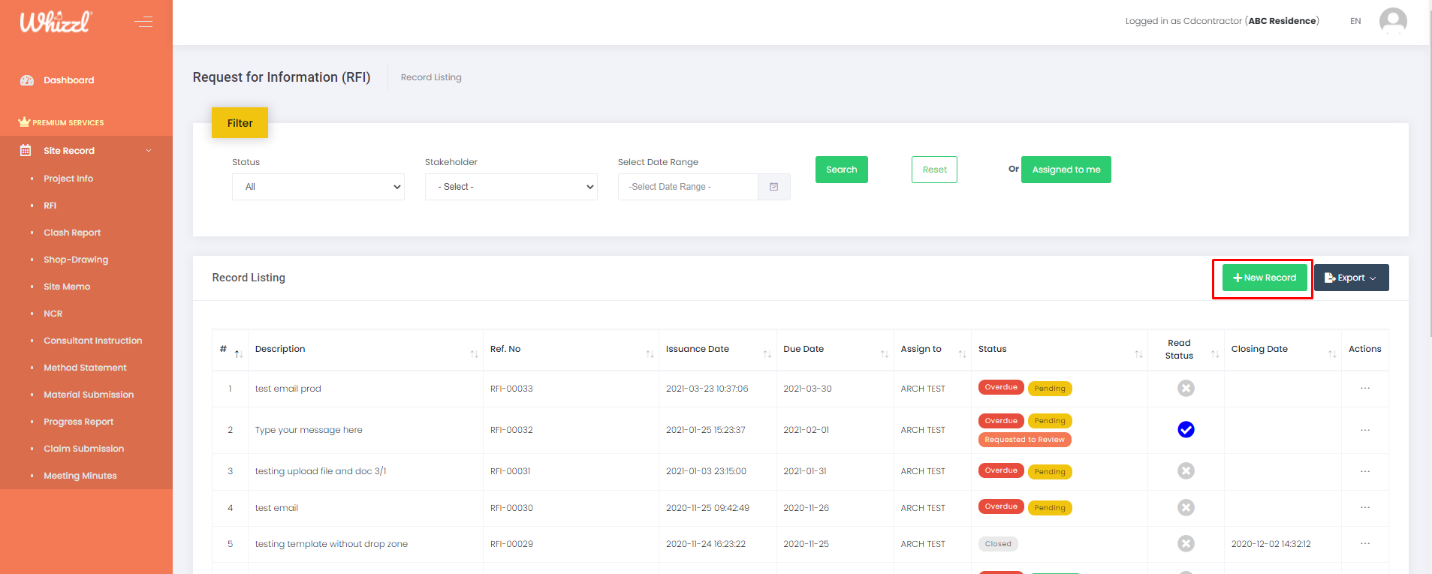The image size is (1432, 574).
Task: Collapse sidebar using the hamburger menu icon
Action: pyautogui.click(x=143, y=21)
